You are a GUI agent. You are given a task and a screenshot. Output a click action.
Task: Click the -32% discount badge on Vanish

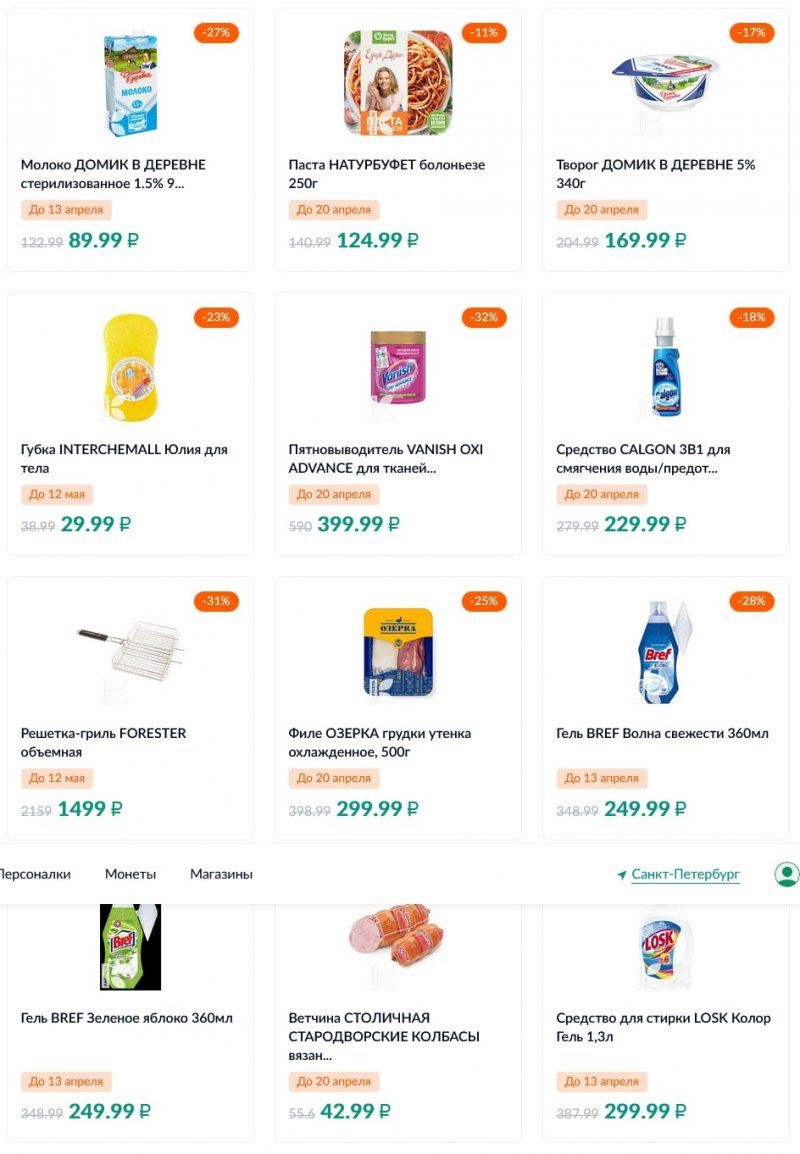(484, 317)
